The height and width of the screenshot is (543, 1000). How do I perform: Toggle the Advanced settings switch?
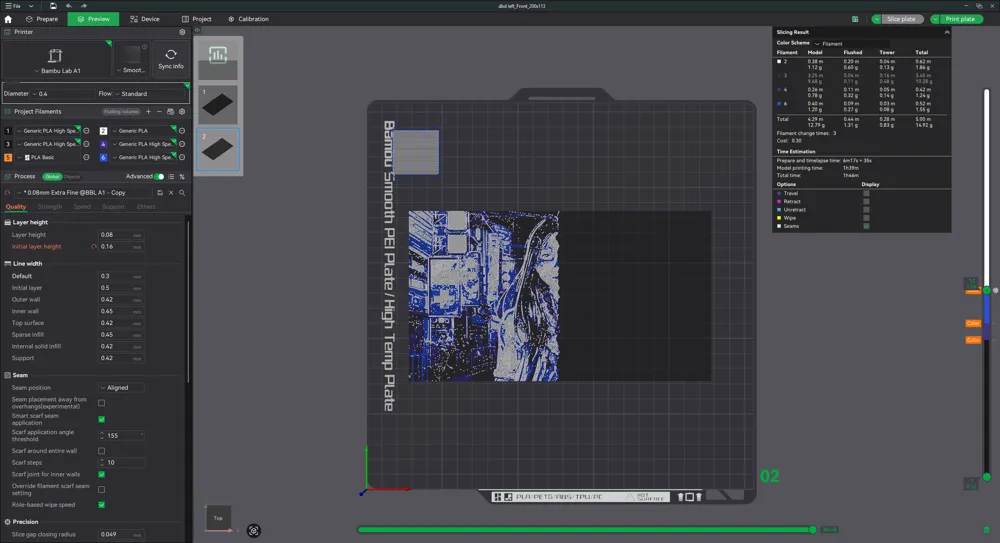159,176
